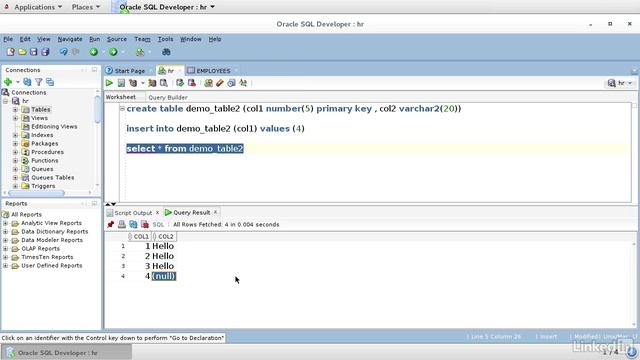The width and height of the screenshot is (640, 360).
Task: Click the Run Statement green triangle icon
Action: pyautogui.click(x=109, y=83)
